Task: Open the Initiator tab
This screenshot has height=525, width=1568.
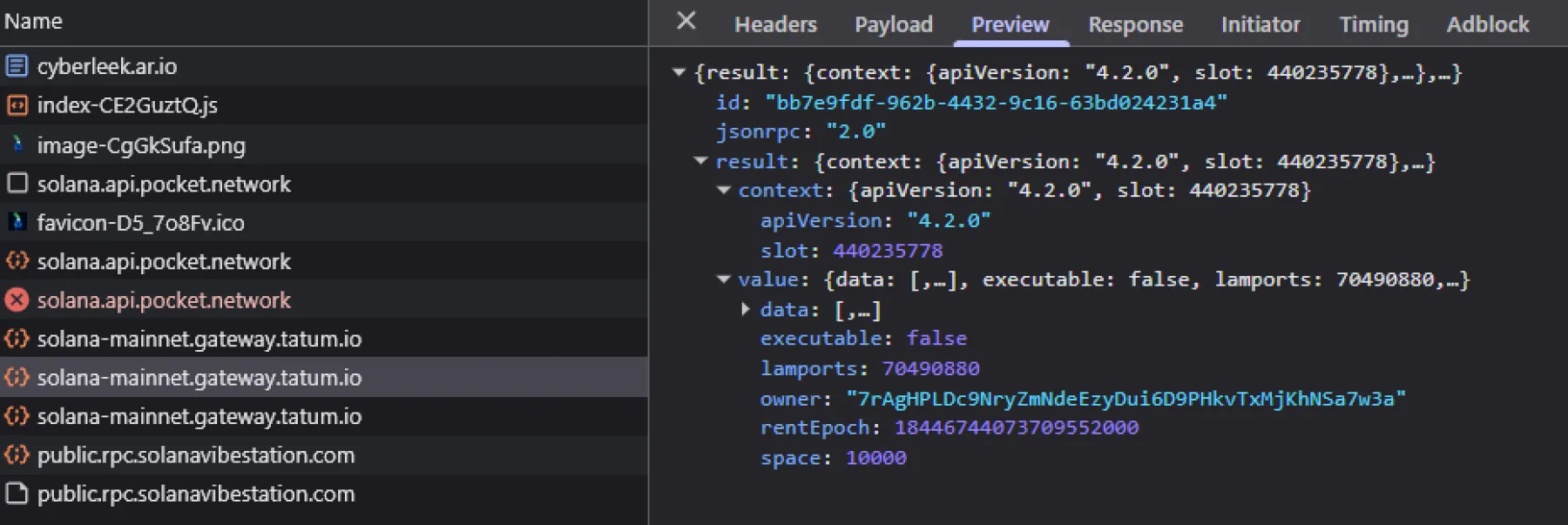Action: tap(1260, 24)
